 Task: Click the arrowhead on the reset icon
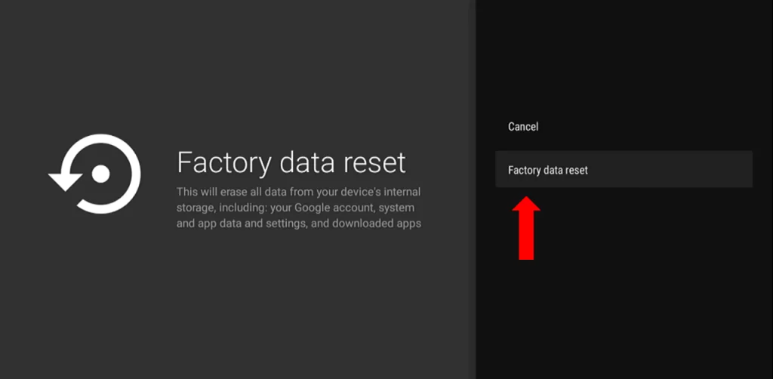point(64,181)
